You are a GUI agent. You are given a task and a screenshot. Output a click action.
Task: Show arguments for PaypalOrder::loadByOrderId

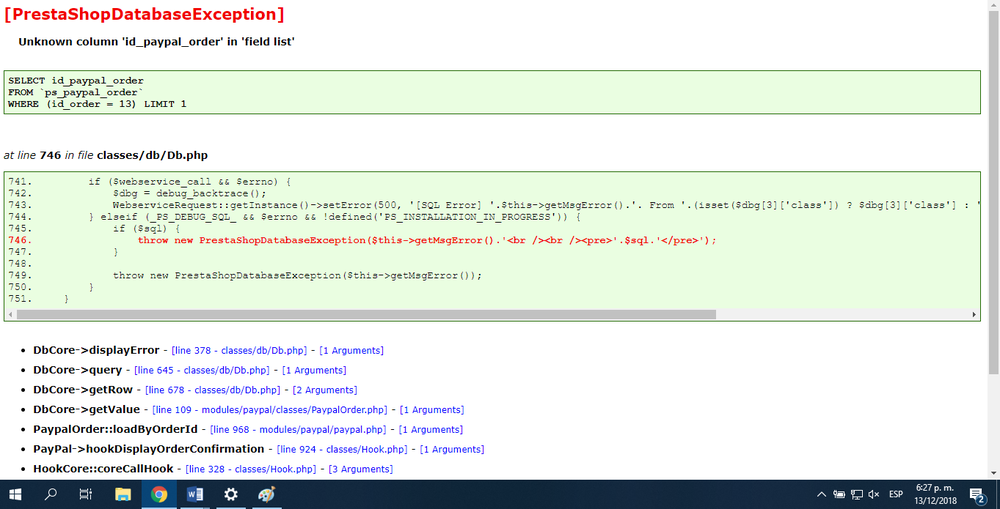[x=430, y=429]
